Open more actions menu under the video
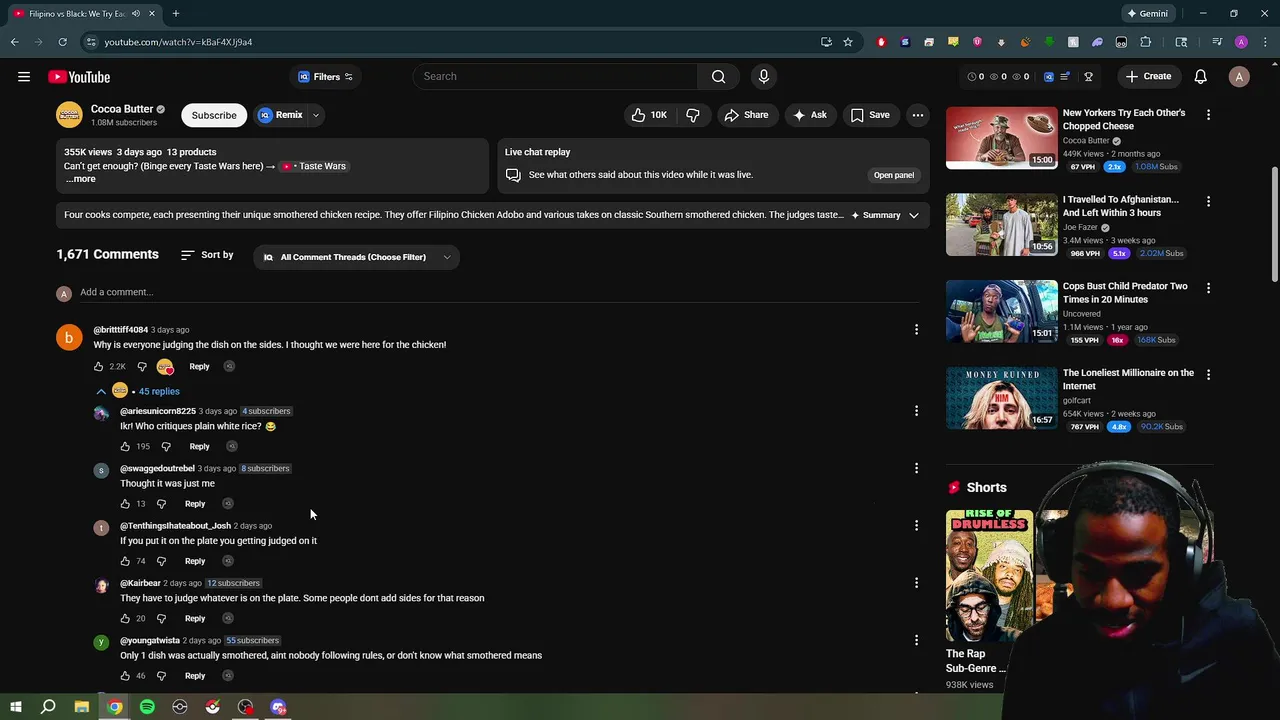The width and height of the screenshot is (1280, 720). (917, 115)
